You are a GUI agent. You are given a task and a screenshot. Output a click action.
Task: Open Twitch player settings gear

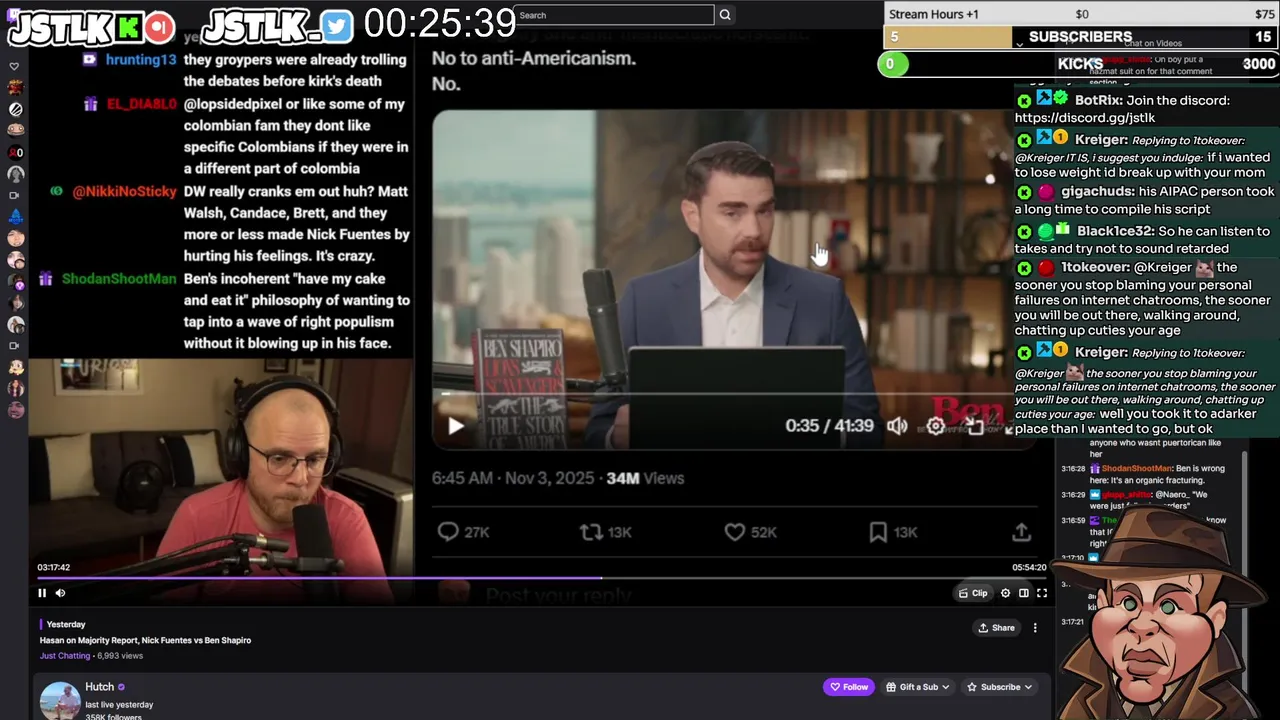coord(1005,593)
